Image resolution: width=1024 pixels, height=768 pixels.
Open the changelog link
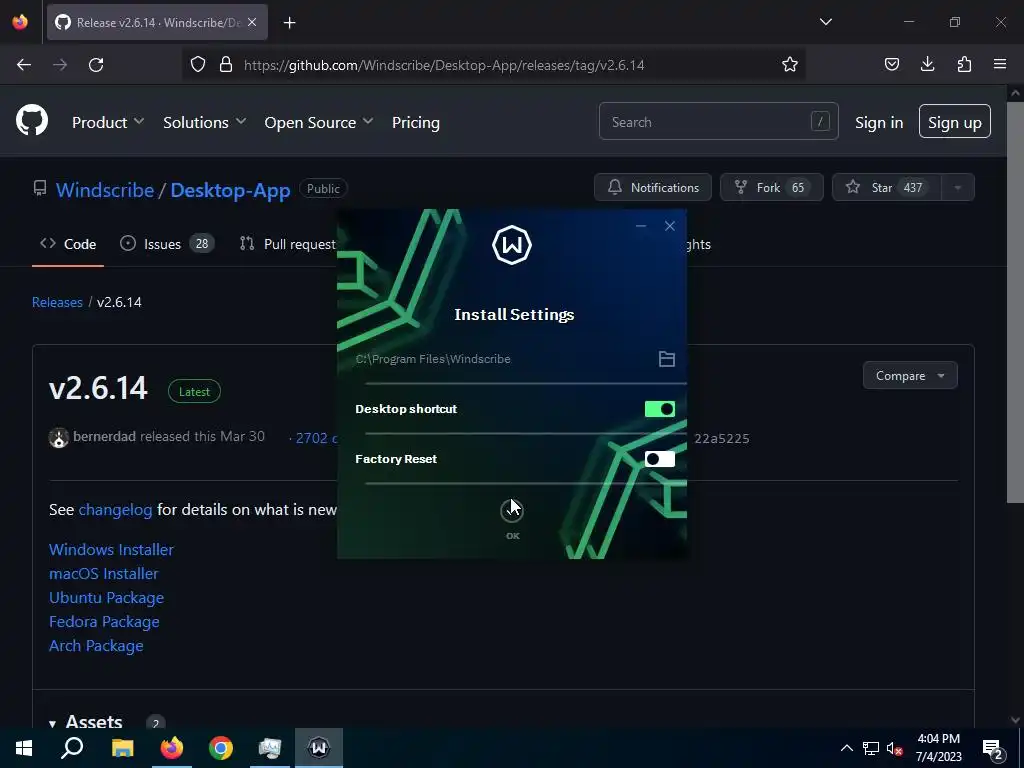click(116, 509)
